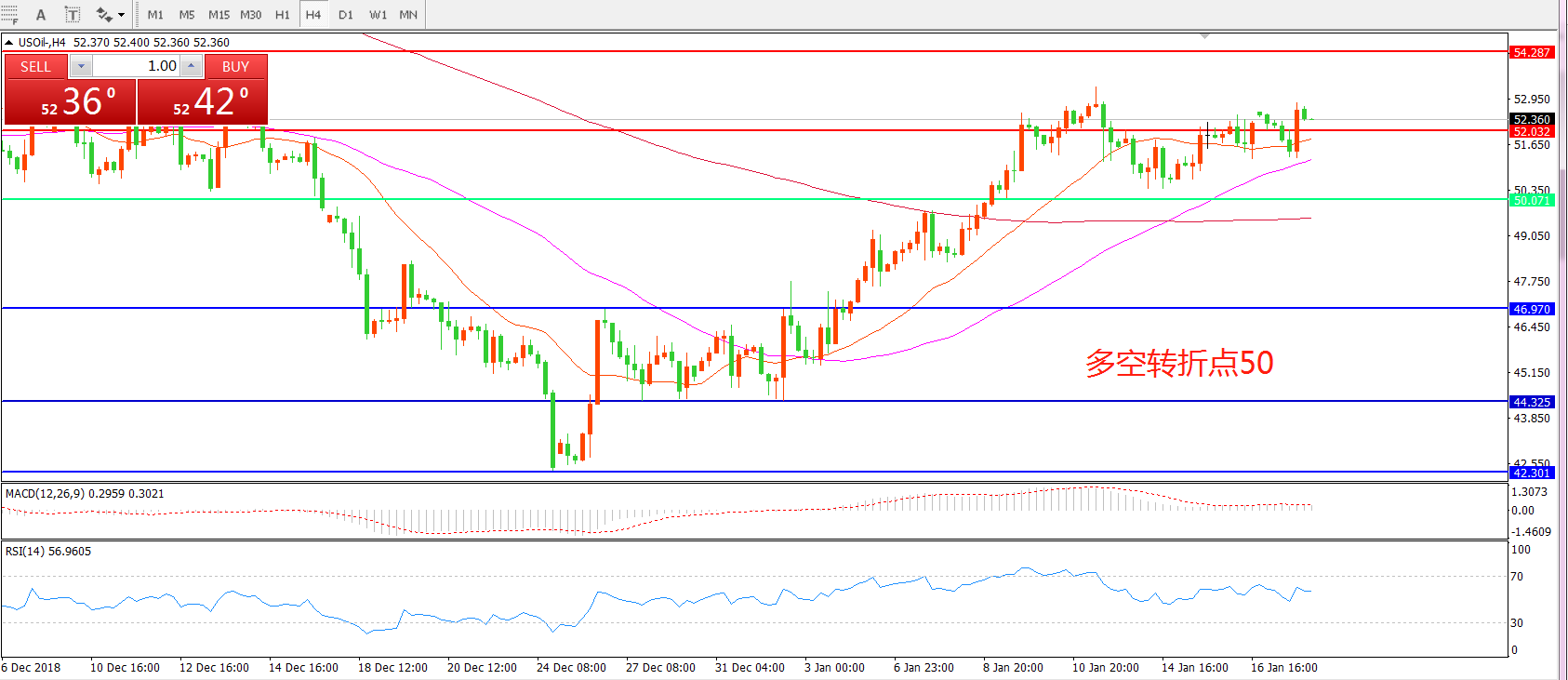
Task: Collapse the one-click trading panel triangle
Action: point(8,43)
